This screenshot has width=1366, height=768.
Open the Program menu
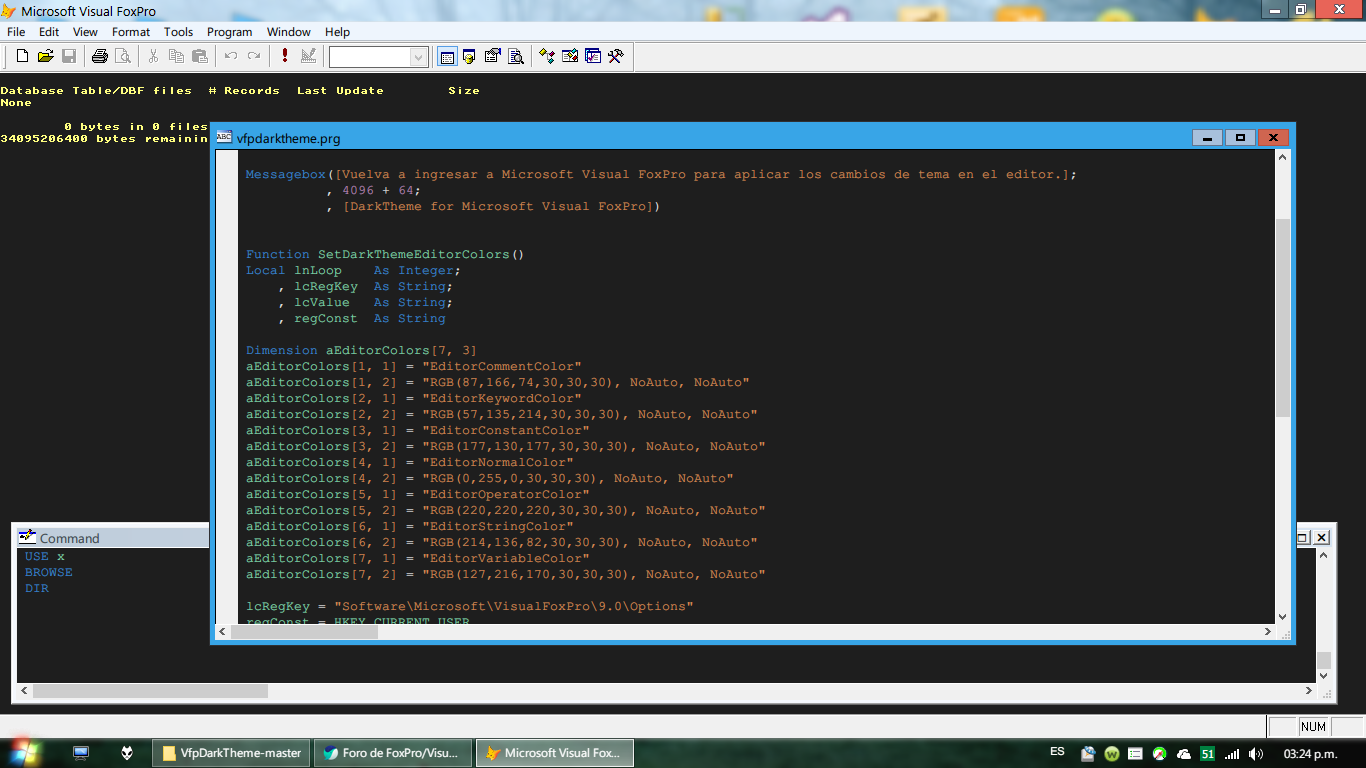point(230,32)
